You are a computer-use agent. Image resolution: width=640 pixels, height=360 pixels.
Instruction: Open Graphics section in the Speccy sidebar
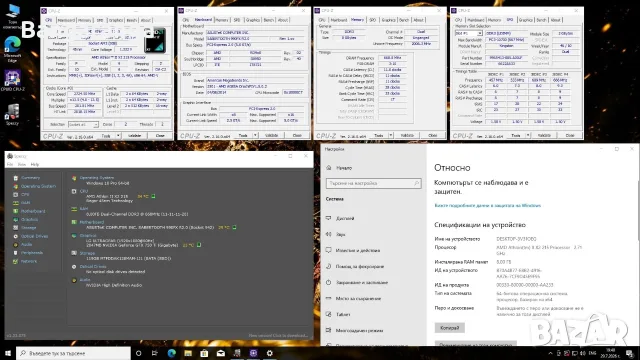click(29, 220)
